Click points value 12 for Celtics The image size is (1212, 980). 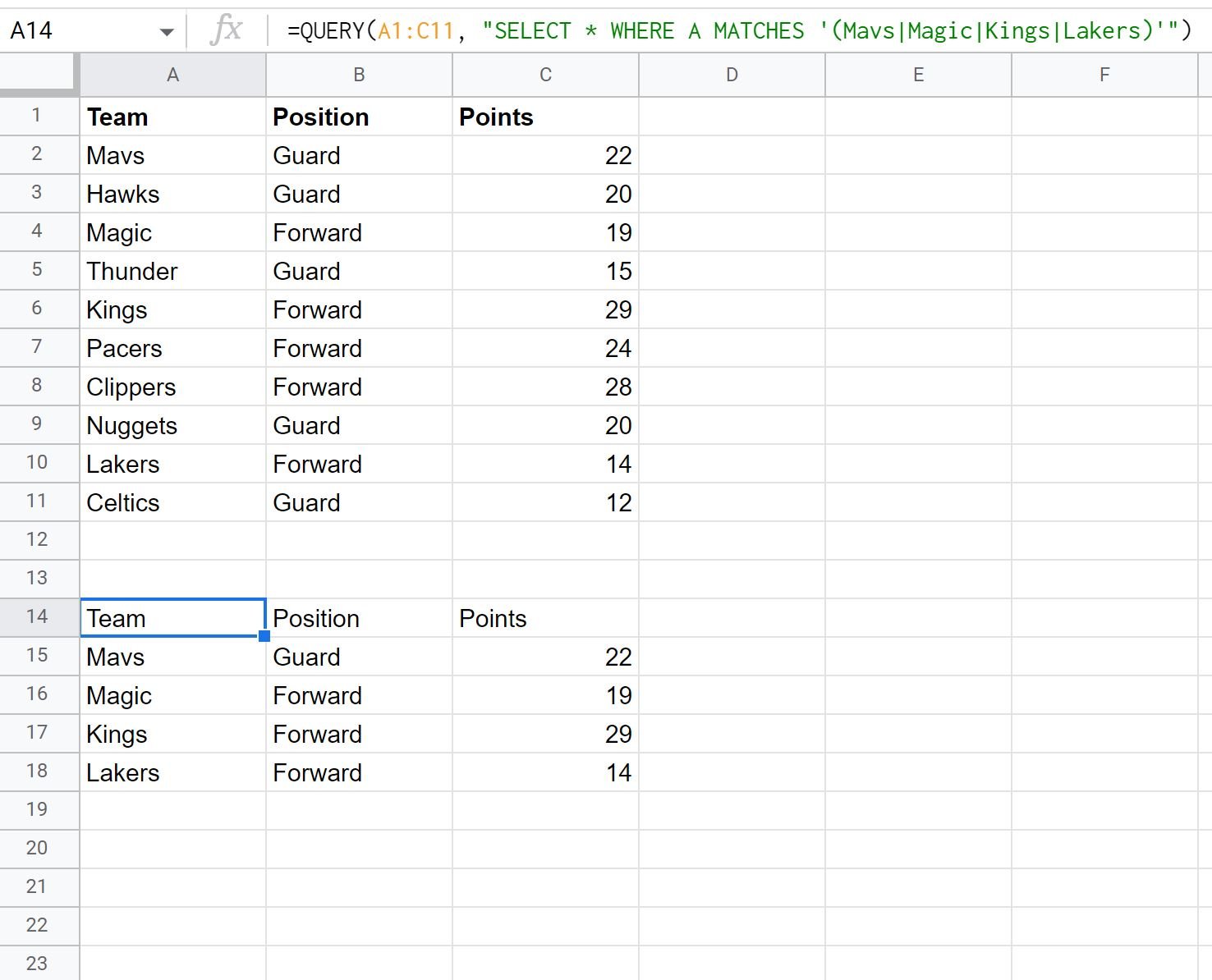pos(545,502)
